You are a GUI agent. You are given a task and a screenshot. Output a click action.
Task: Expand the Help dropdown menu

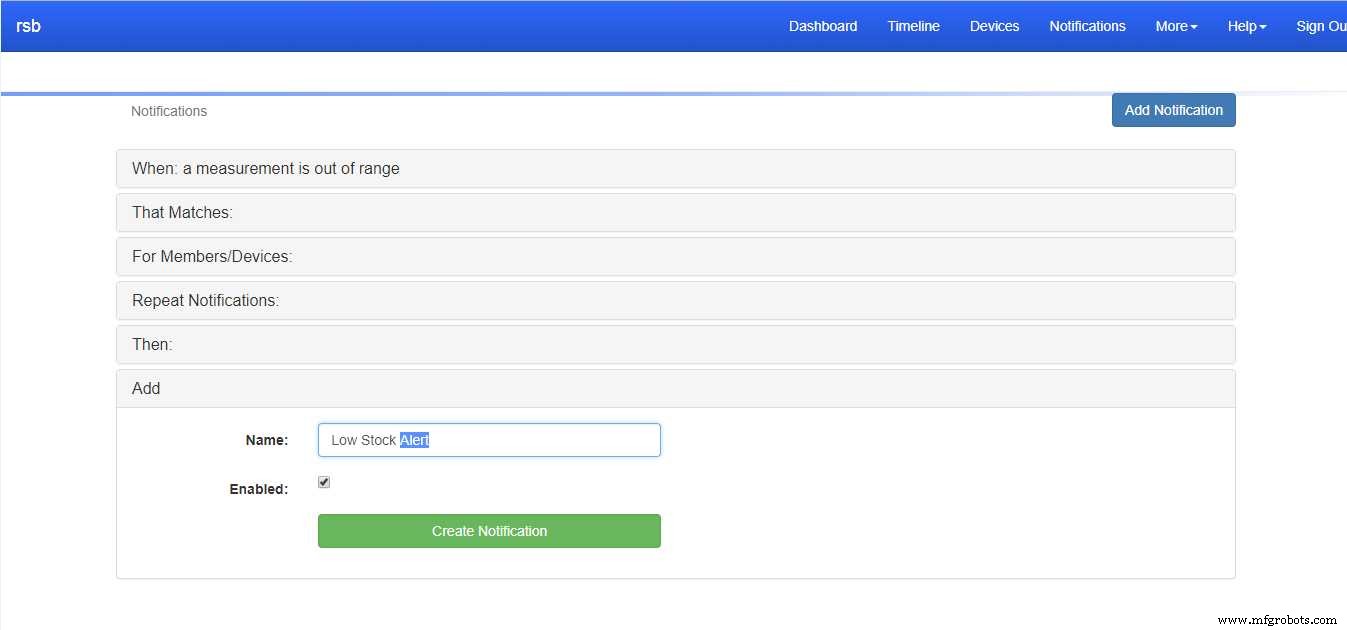click(1246, 26)
